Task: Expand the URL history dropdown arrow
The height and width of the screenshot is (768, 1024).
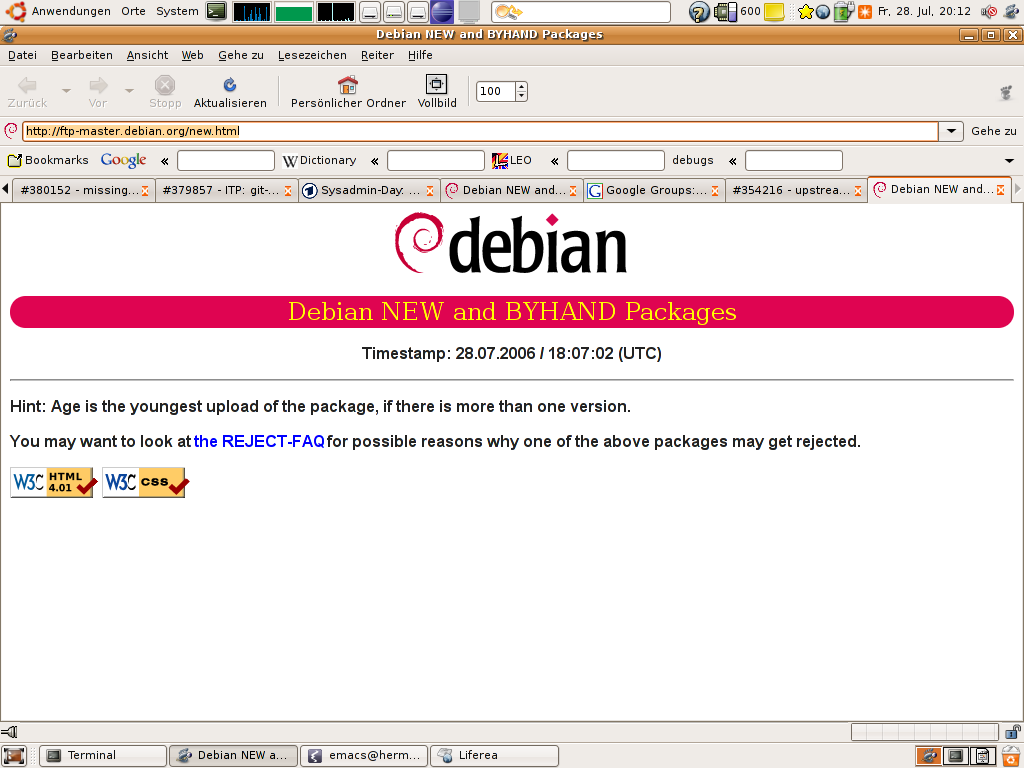Action: click(x=950, y=131)
